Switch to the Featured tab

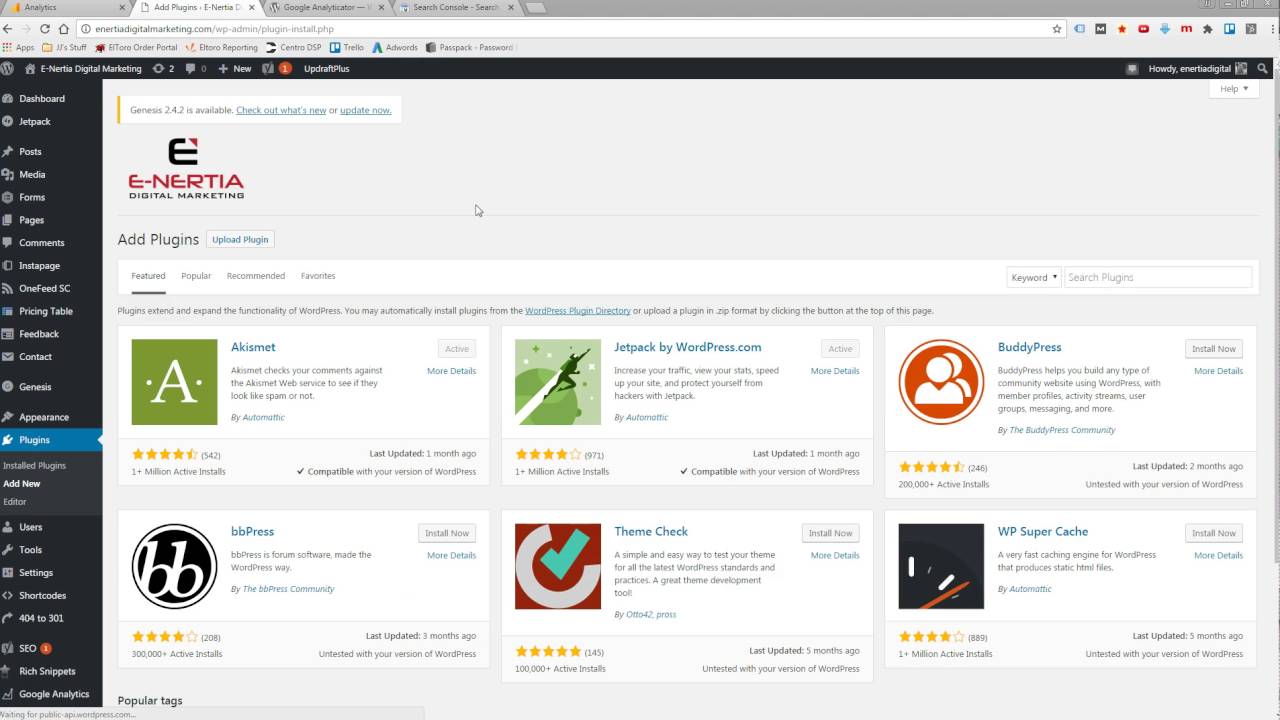pos(148,276)
